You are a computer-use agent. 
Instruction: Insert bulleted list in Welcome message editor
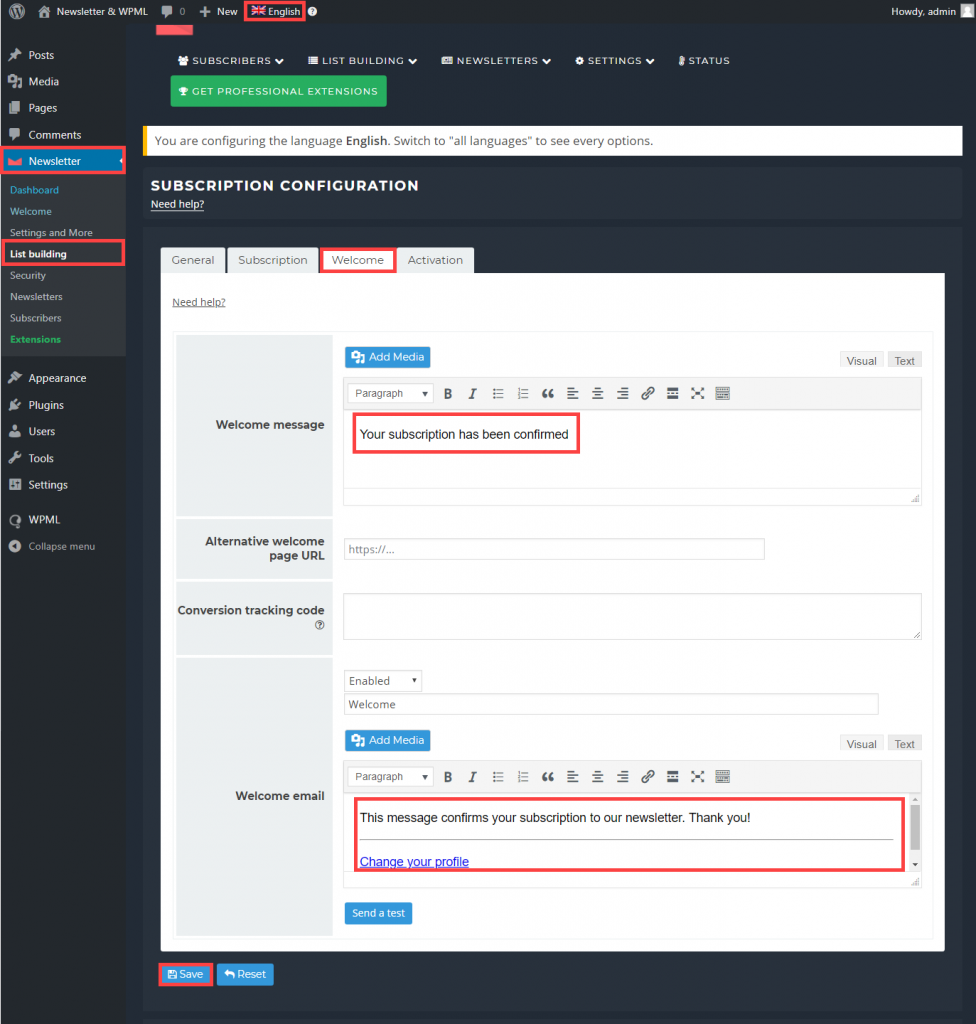tap(498, 393)
